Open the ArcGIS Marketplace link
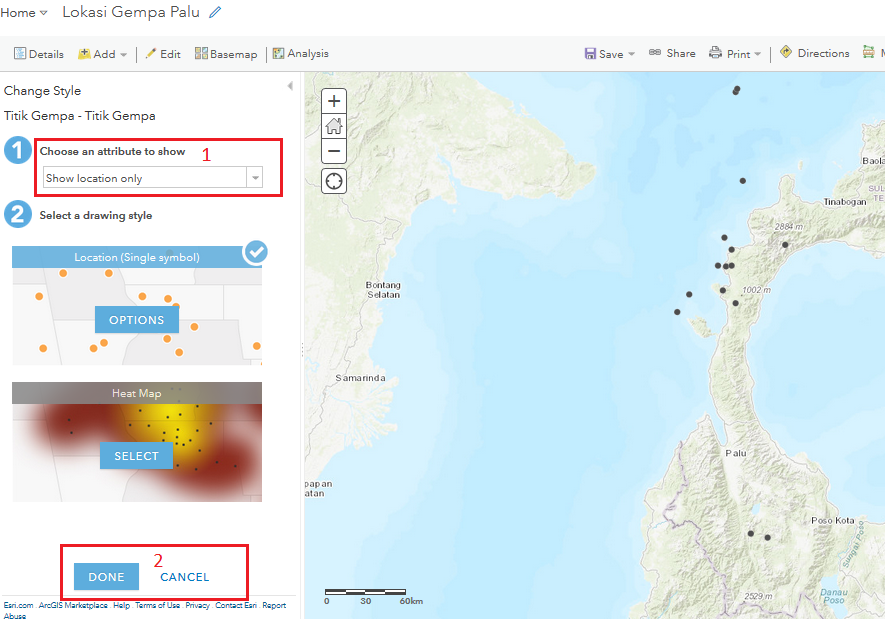The image size is (885, 619). [73, 605]
